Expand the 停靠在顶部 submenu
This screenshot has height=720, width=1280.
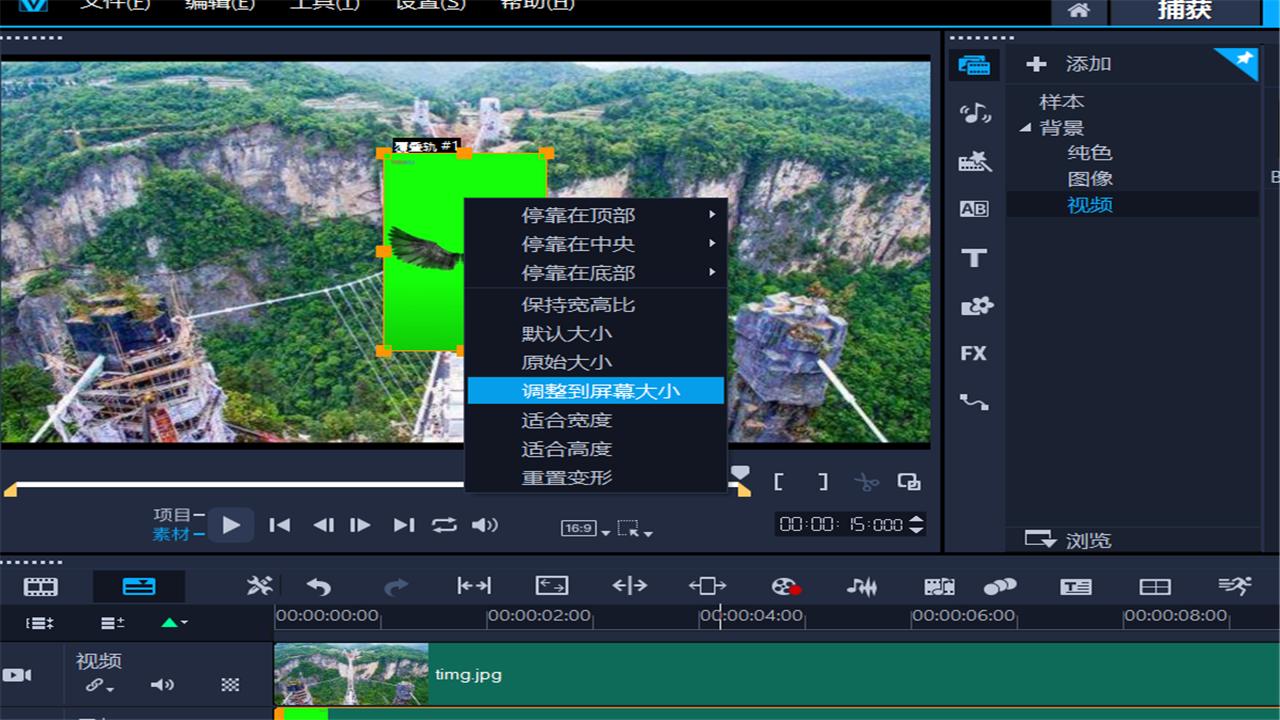pos(595,215)
